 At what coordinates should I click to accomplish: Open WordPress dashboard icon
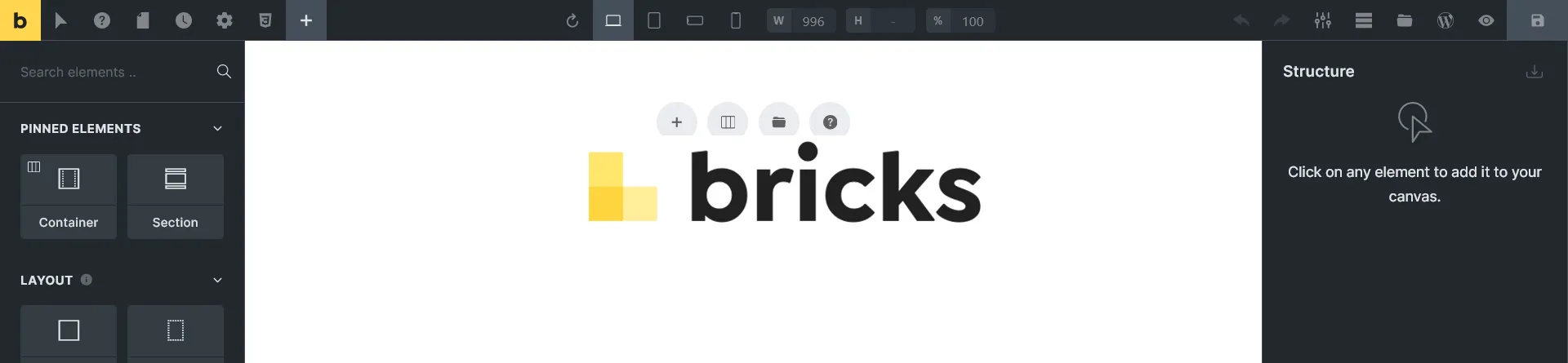pos(1445,20)
